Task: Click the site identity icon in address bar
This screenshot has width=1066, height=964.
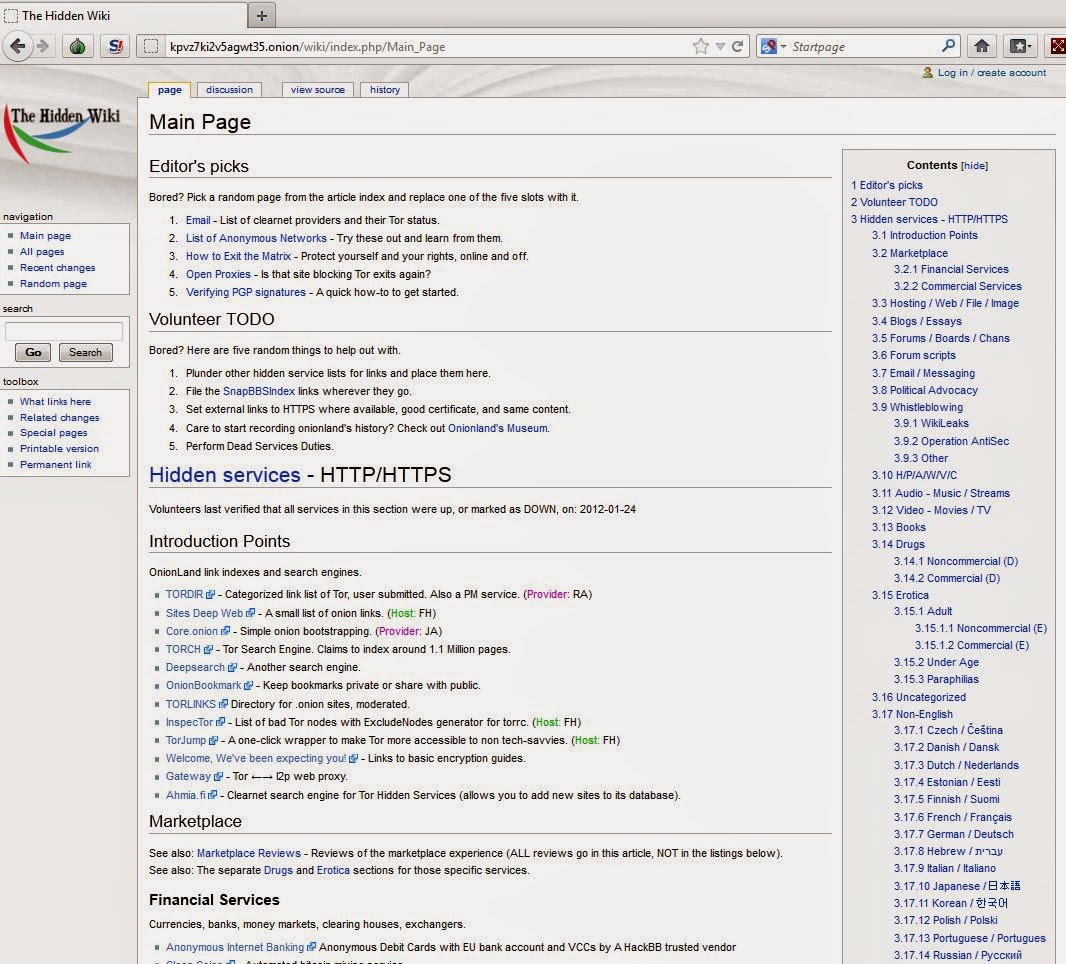Action: pyautogui.click(x=151, y=46)
